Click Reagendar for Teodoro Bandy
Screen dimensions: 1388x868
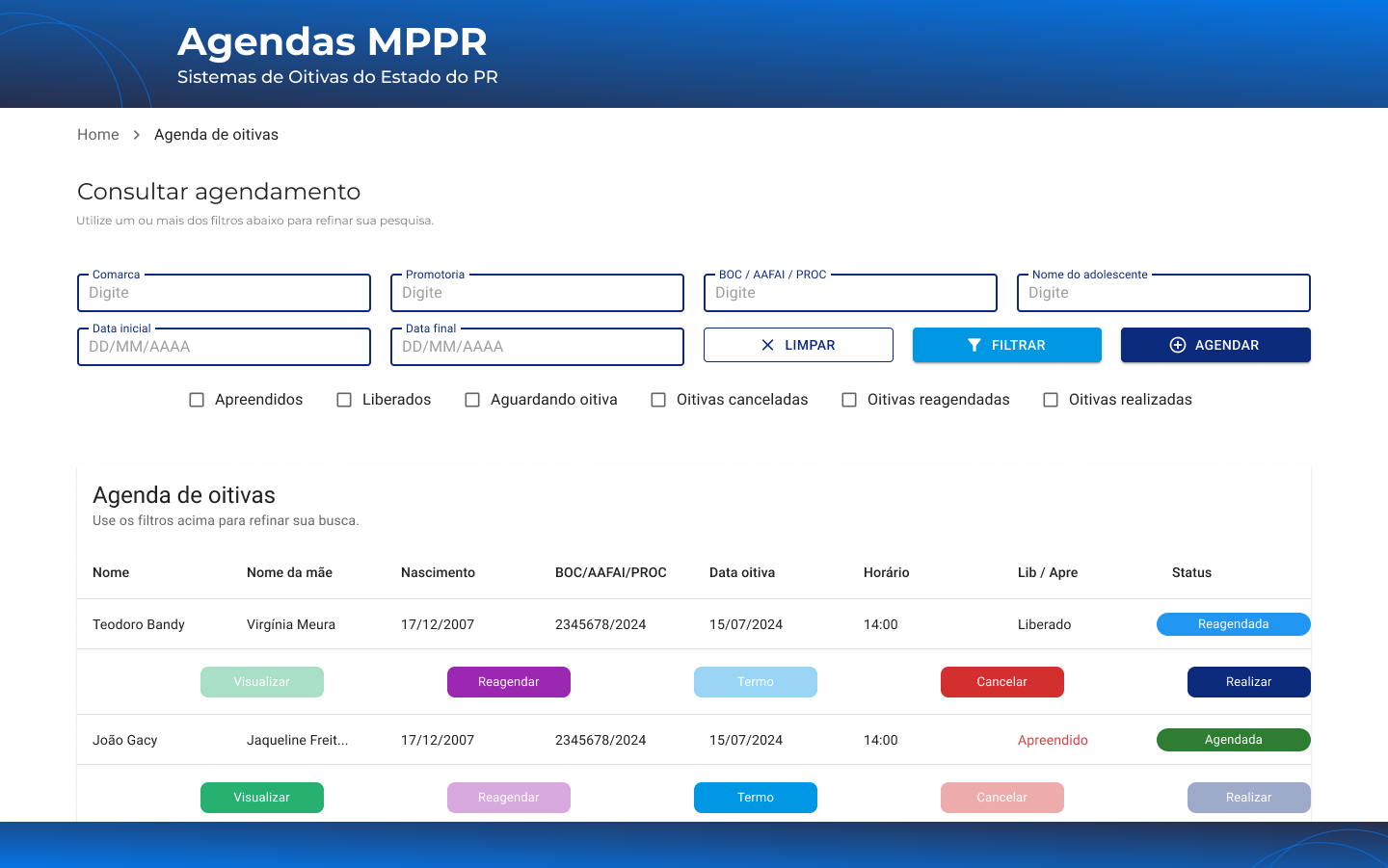click(x=509, y=682)
